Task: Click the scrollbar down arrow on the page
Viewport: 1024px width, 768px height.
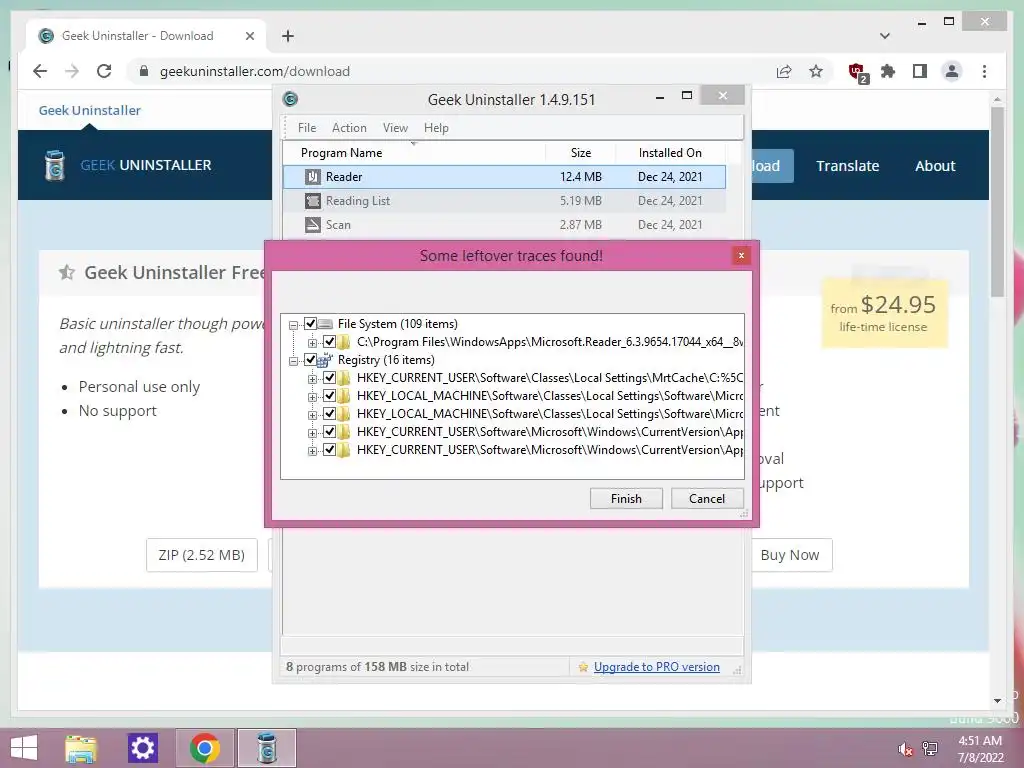Action: coord(997,701)
